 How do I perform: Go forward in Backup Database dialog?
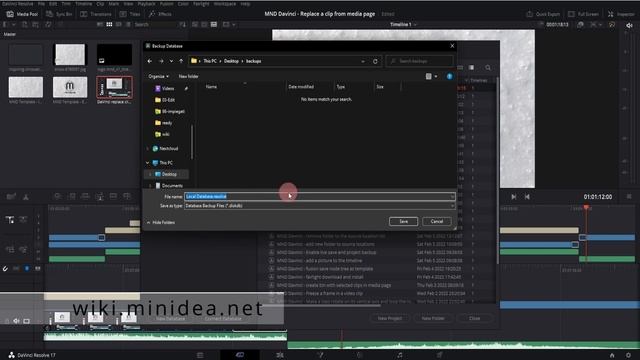(x=161, y=61)
